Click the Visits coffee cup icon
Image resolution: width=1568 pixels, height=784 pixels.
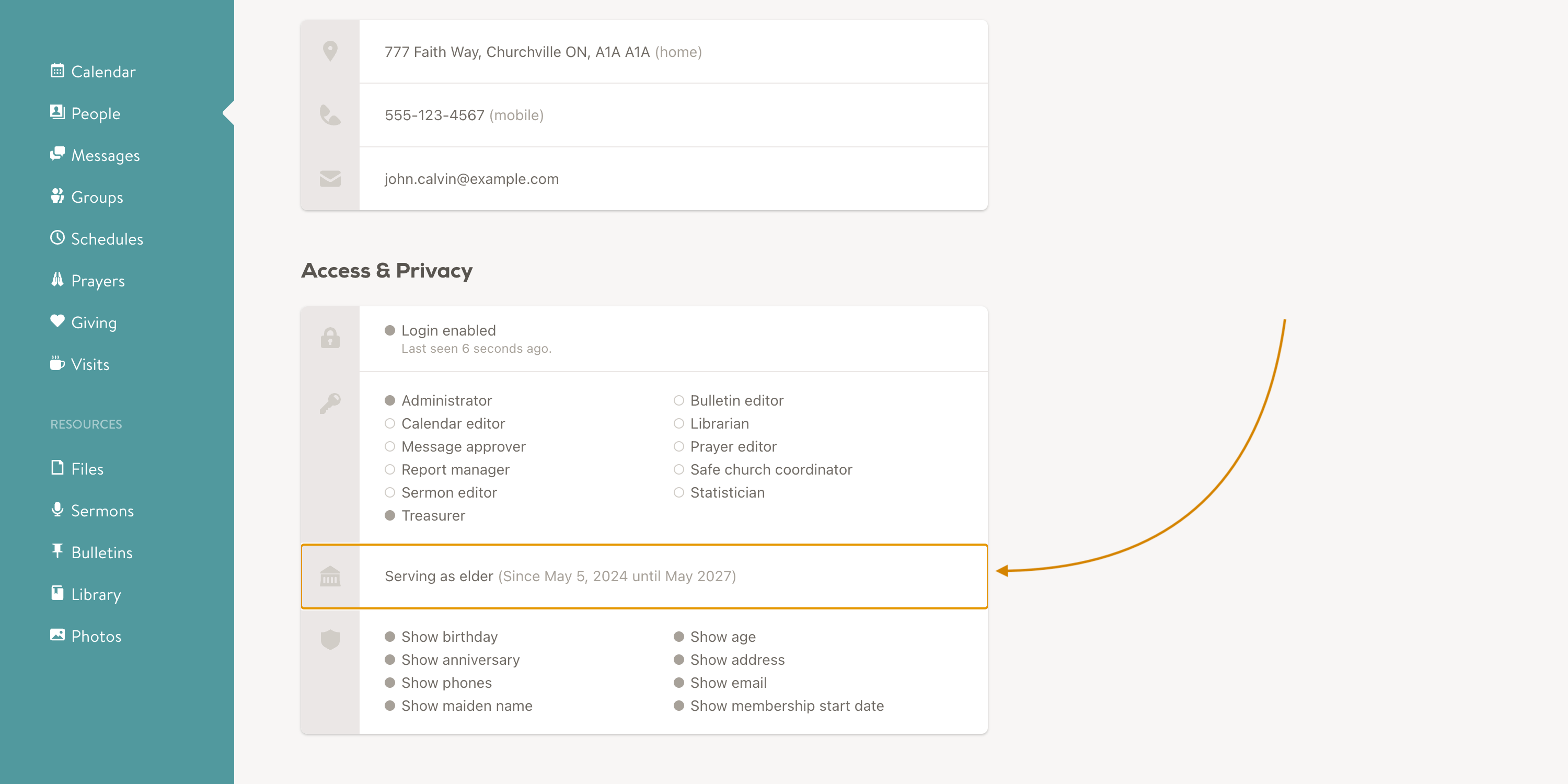57,363
